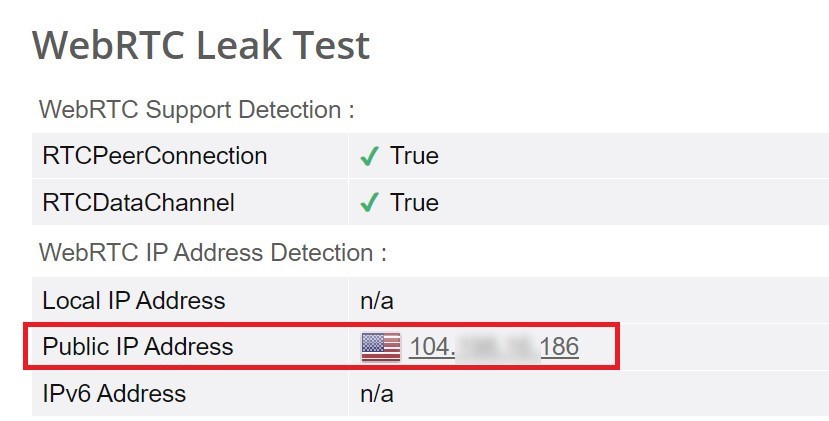Click the "Local IP Address" label

pos(133,300)
